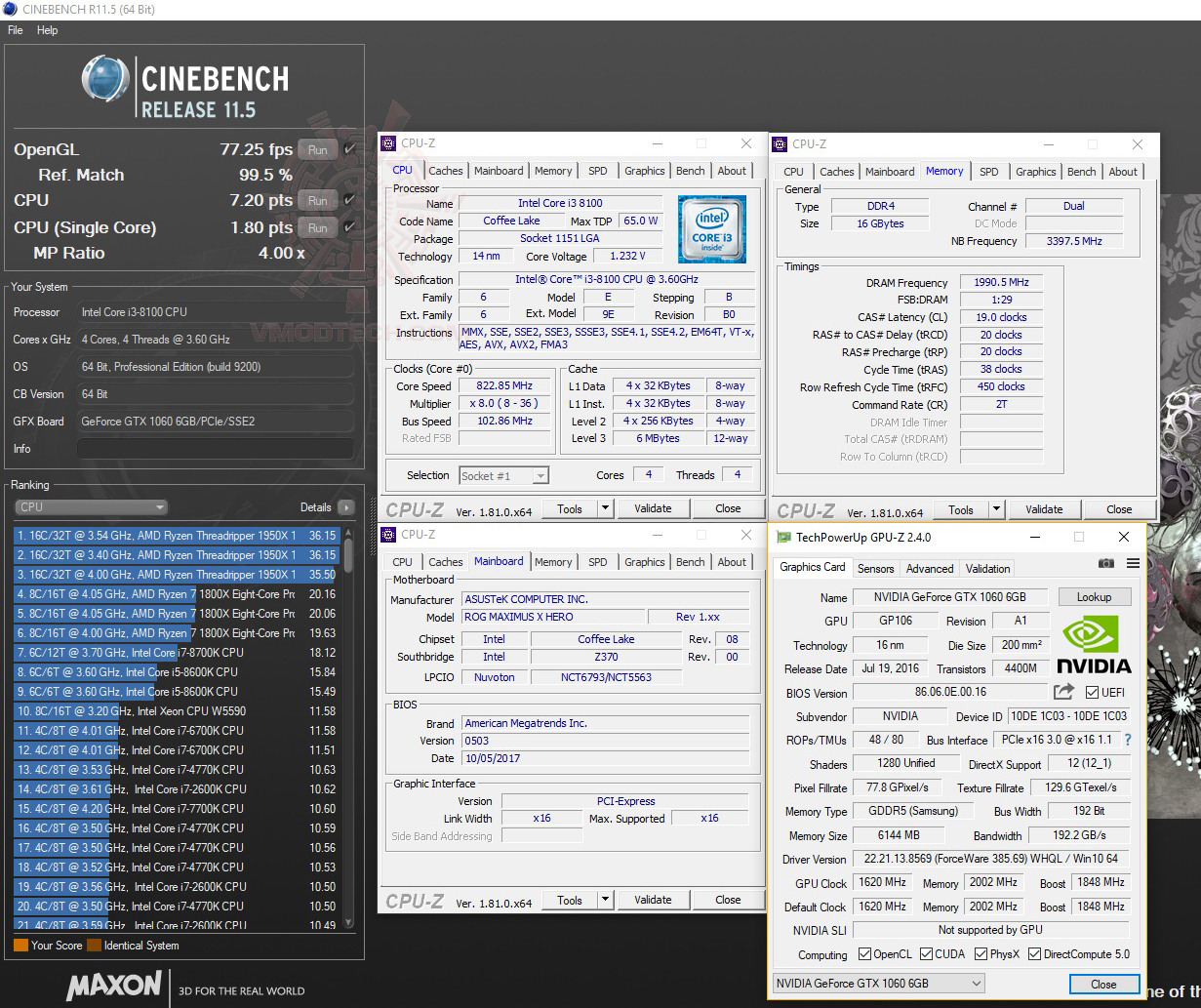Image resolution: width=1201 pixels, height=1008 pixels.
Task: Click the DRAM Frequency 1990.5 MHz value
Action: pyautogui.click(x=1001, y=282)
